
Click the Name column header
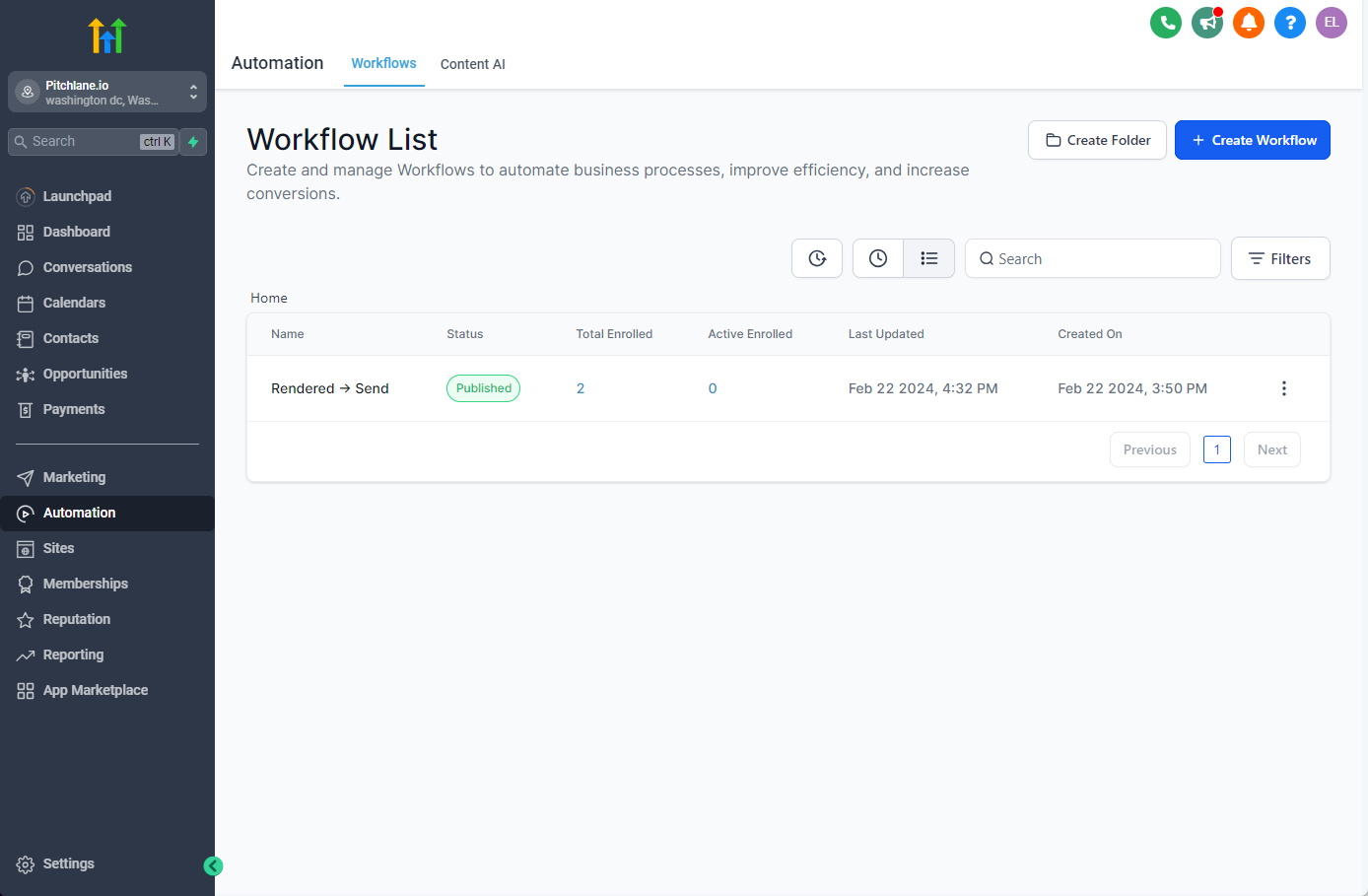(x=288, y=334)
